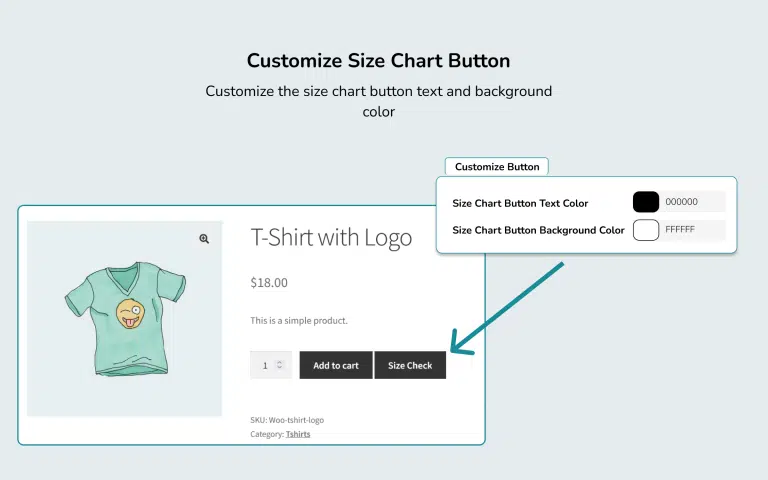
Task: Open the Size Check button
Action: 410,366
